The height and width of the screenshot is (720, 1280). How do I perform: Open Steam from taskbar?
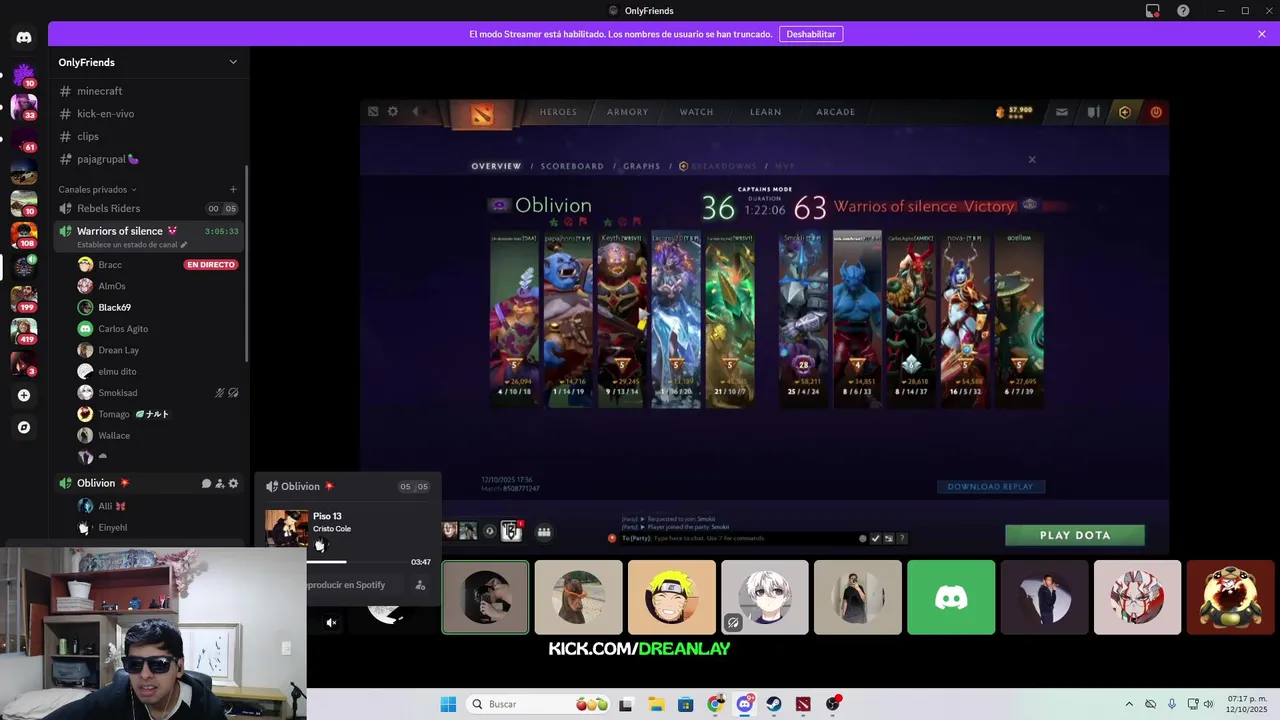point(774,704)
